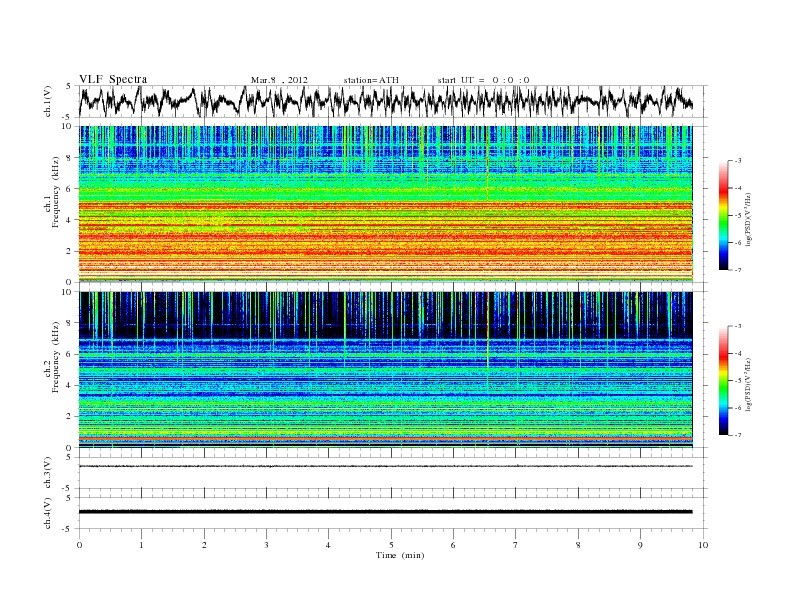Click the "Mar.8 , 2012" date label
The width and height of the screenshot is (792, 612).
tap(279, 80)
